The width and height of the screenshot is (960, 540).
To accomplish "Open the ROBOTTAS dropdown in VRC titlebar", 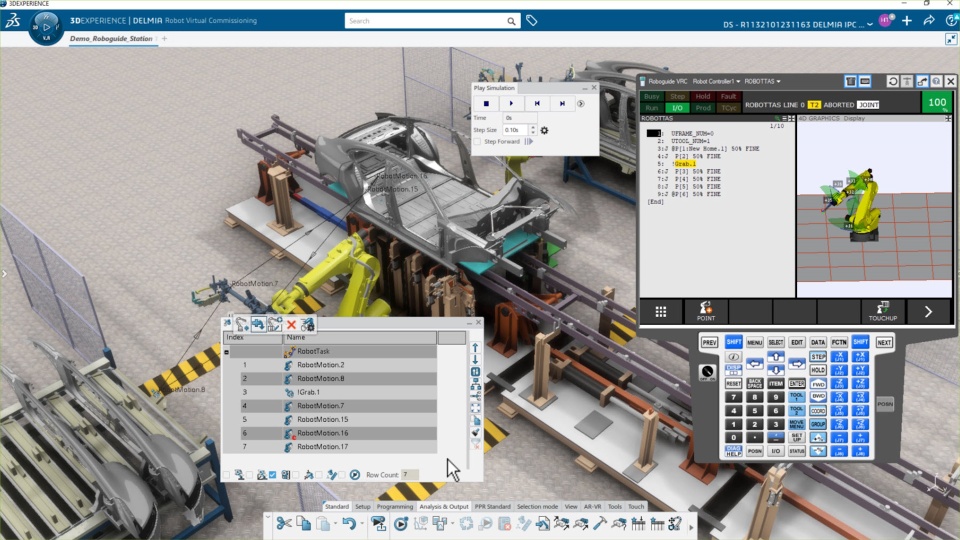I will click(x=762, y=81).
